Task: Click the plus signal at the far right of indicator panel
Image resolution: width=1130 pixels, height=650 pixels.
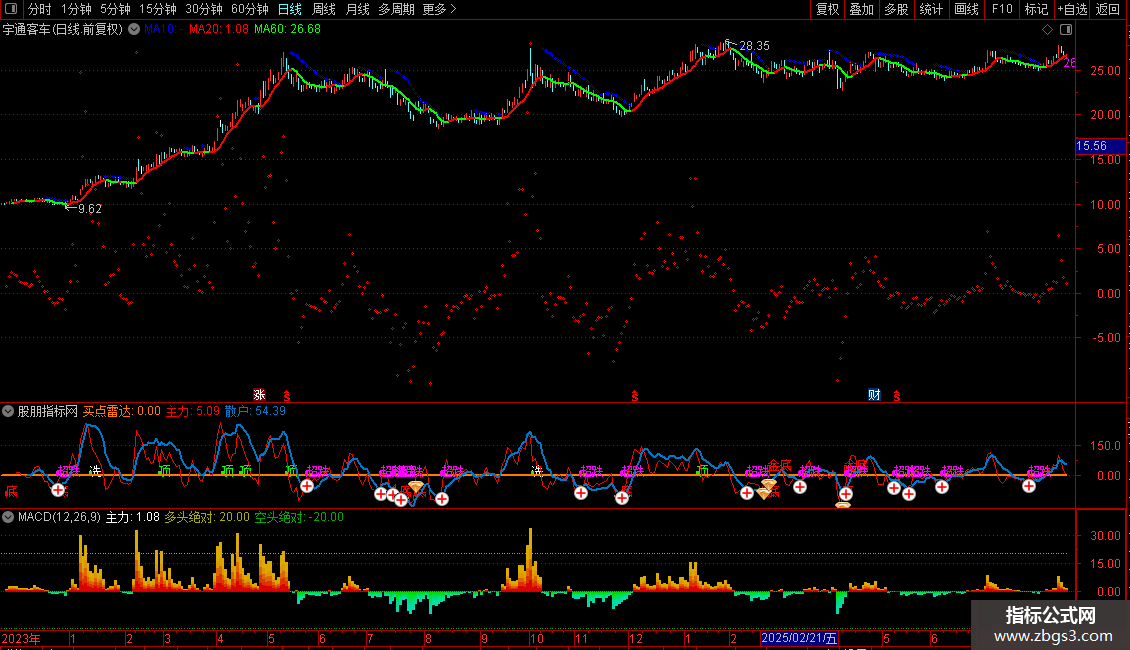Action: pos(1029,486)
